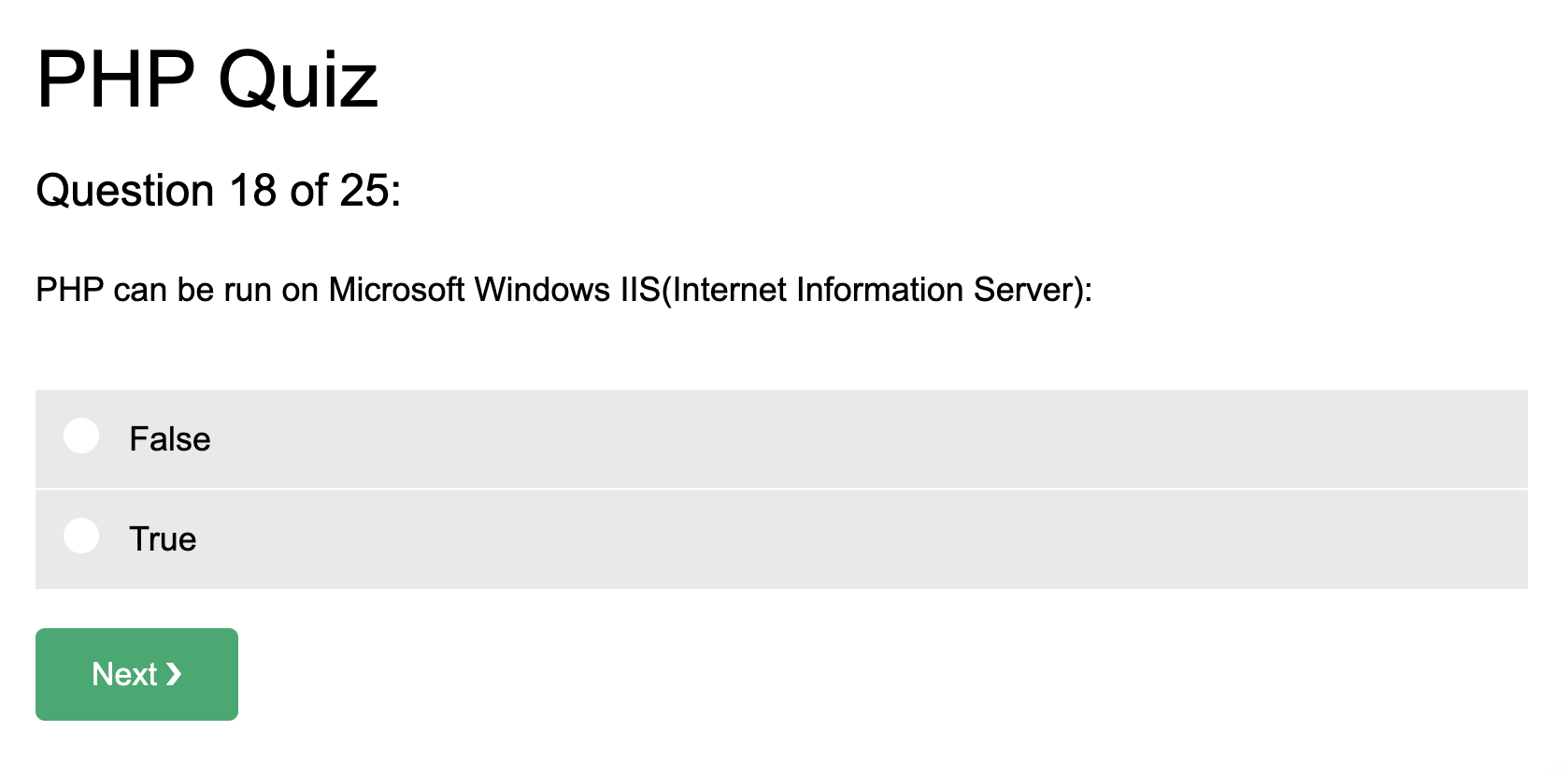Screen dimensions: 1568x774
Task: Select the False radio button
Action: (81, 436)
